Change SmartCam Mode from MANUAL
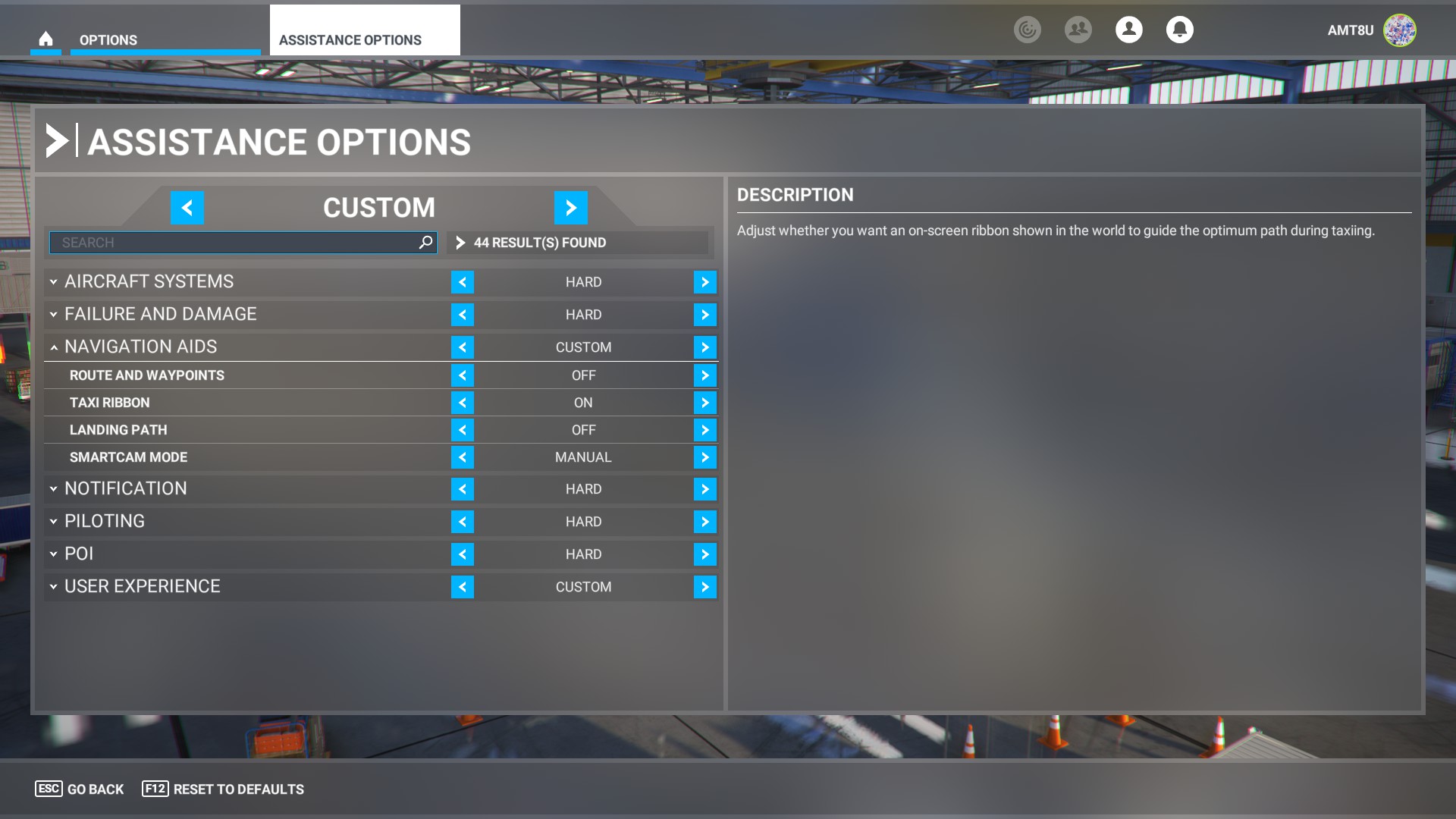 pyautogui.click(x=705, y=457)
